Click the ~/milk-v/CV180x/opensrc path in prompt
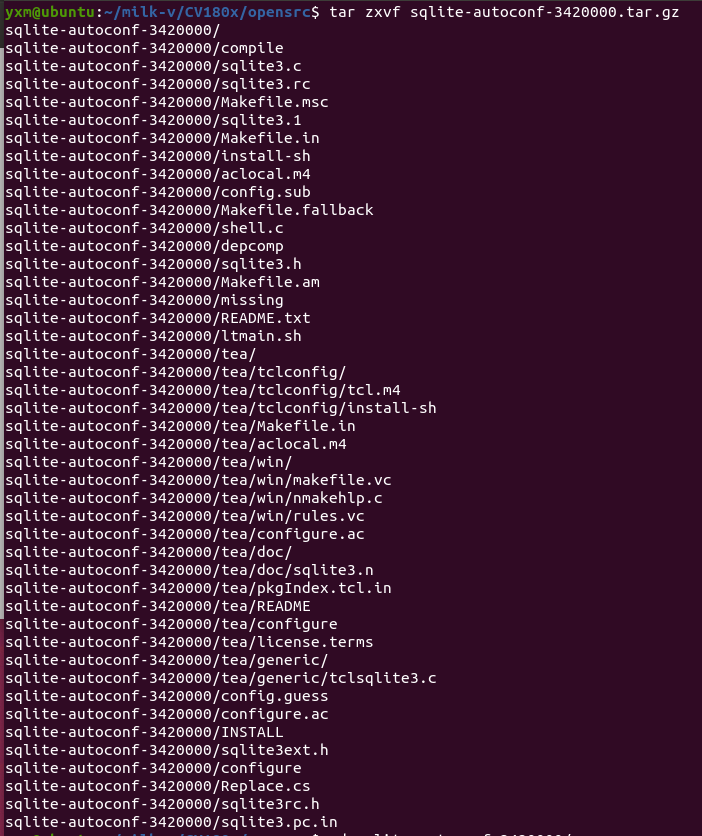The height and width of the screenshot is (836, 702). (207, 12)
